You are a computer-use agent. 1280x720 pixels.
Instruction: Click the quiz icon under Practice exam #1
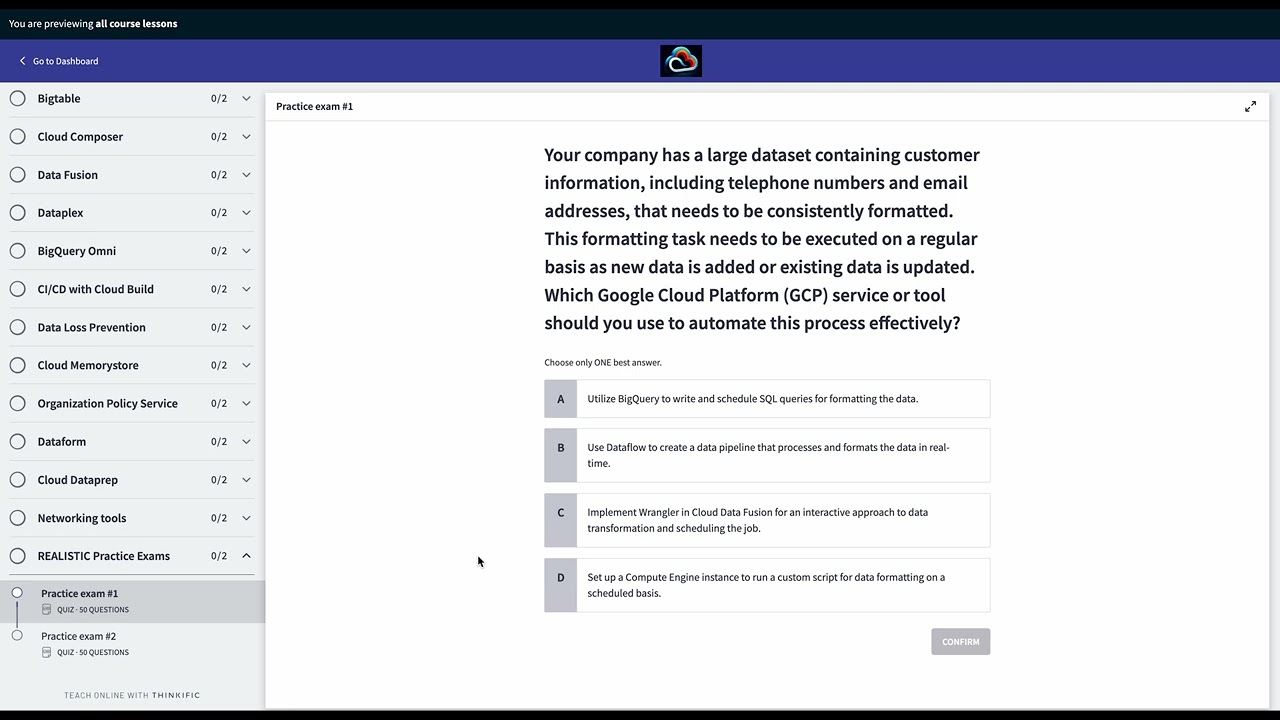click(46, 609)
